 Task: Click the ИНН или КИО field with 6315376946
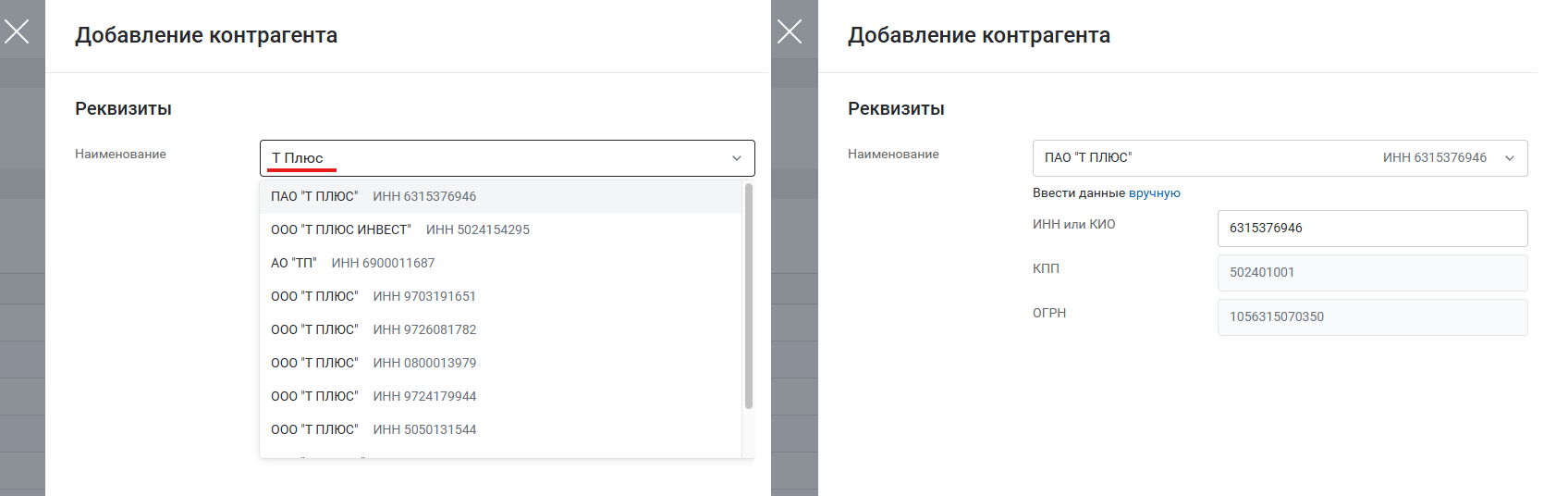click(x=1372, y=229)
